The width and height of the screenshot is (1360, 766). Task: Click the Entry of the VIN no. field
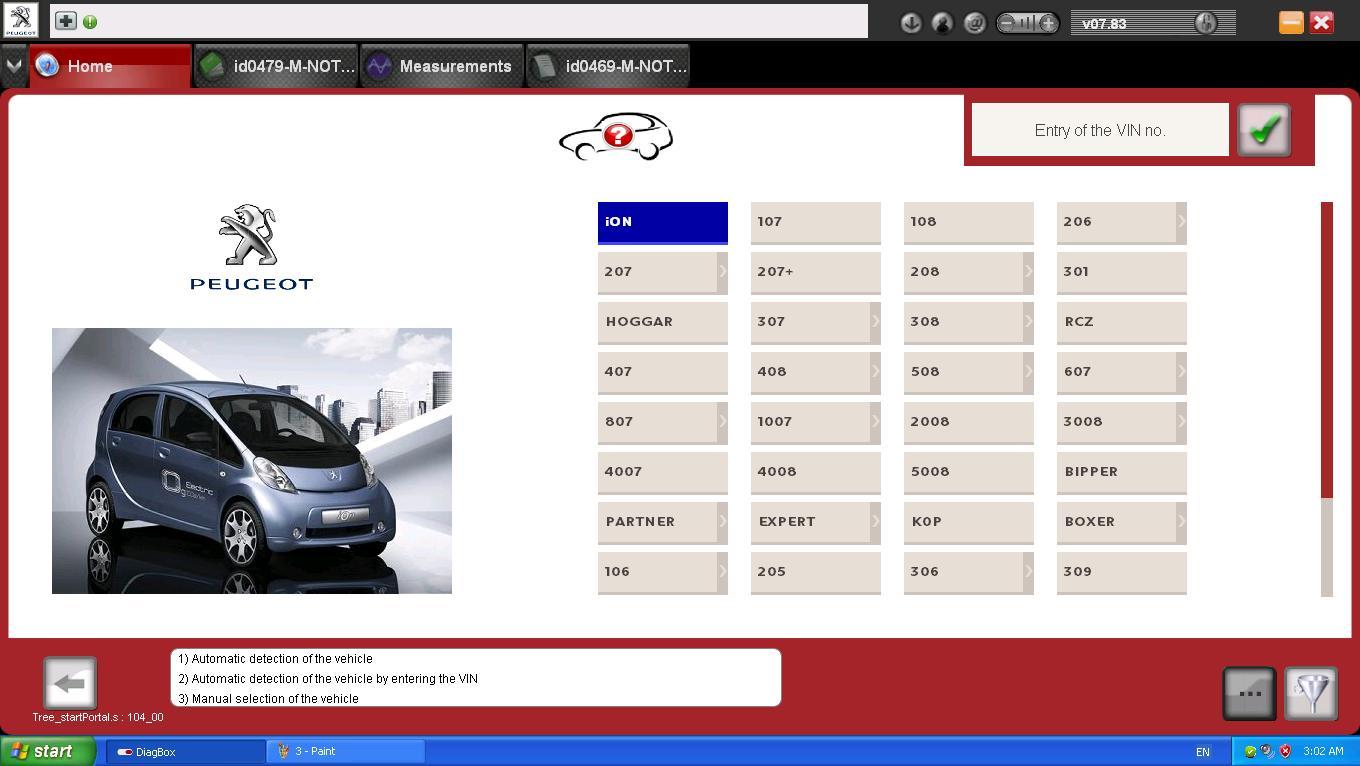coord(1100,130)
